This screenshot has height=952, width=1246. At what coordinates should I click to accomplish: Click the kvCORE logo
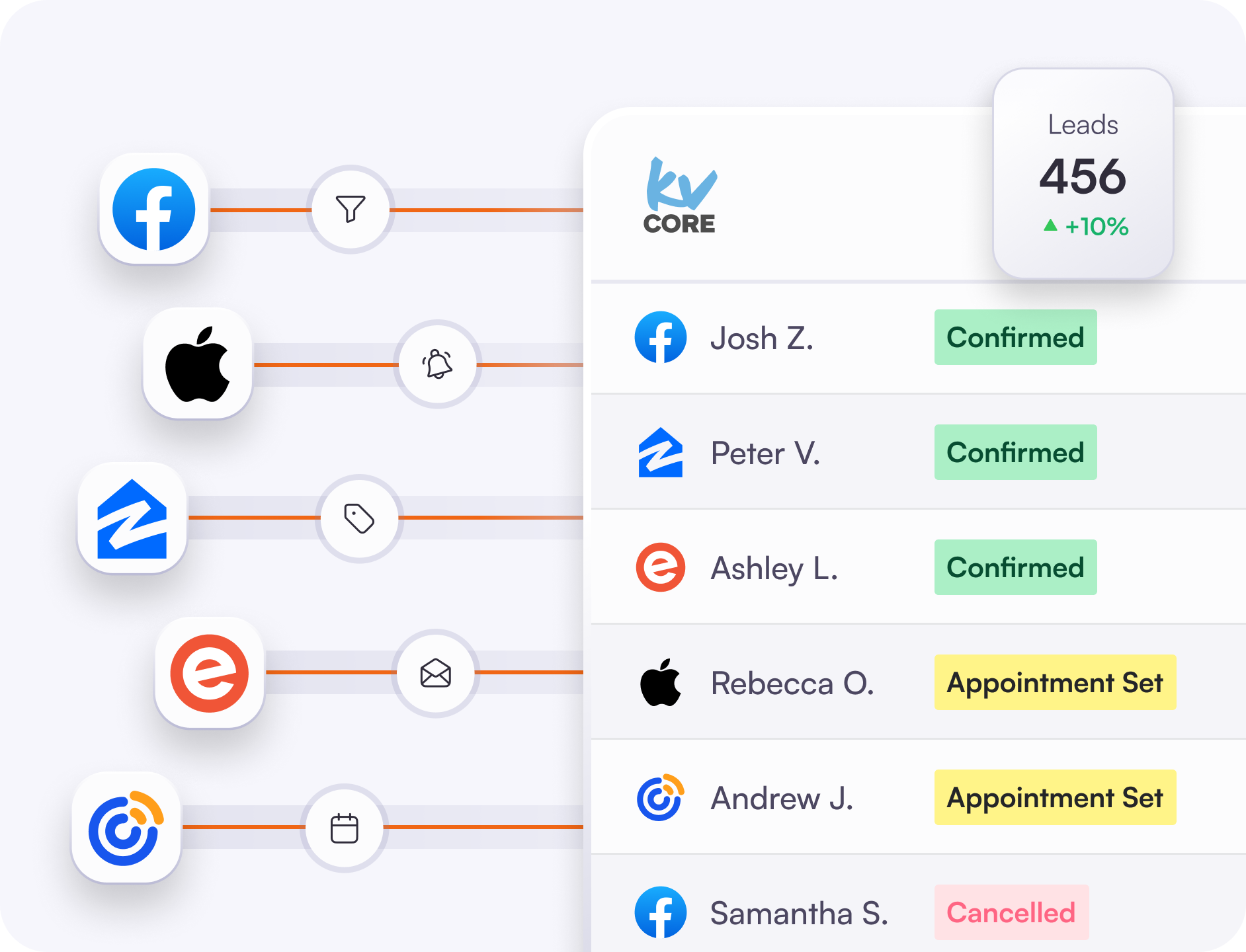681,196
